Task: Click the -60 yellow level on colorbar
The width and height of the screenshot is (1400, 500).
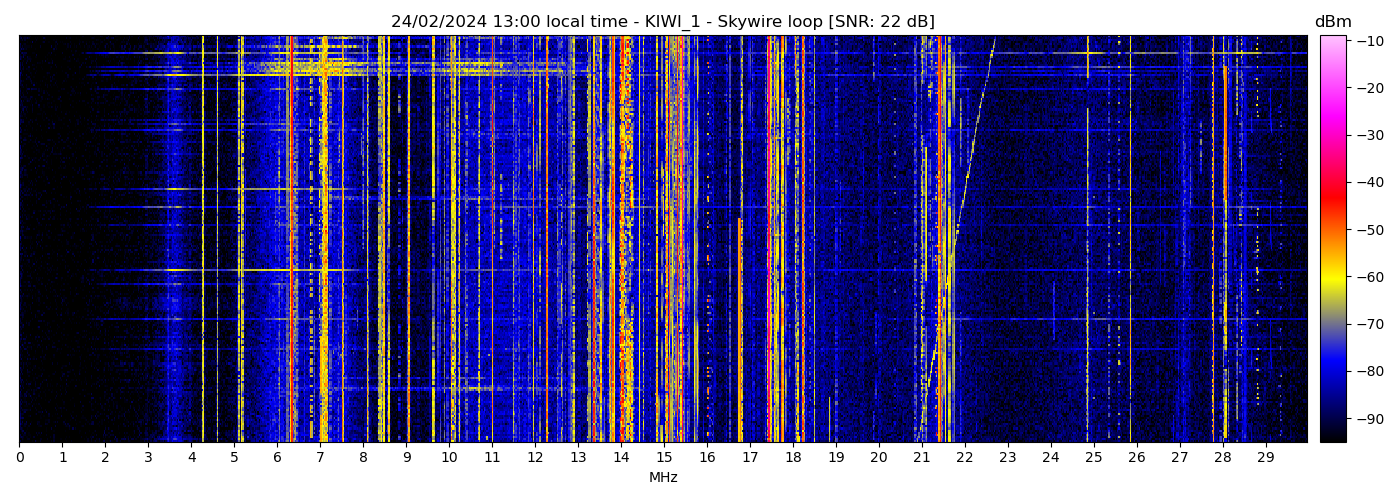Action: 1332,277
